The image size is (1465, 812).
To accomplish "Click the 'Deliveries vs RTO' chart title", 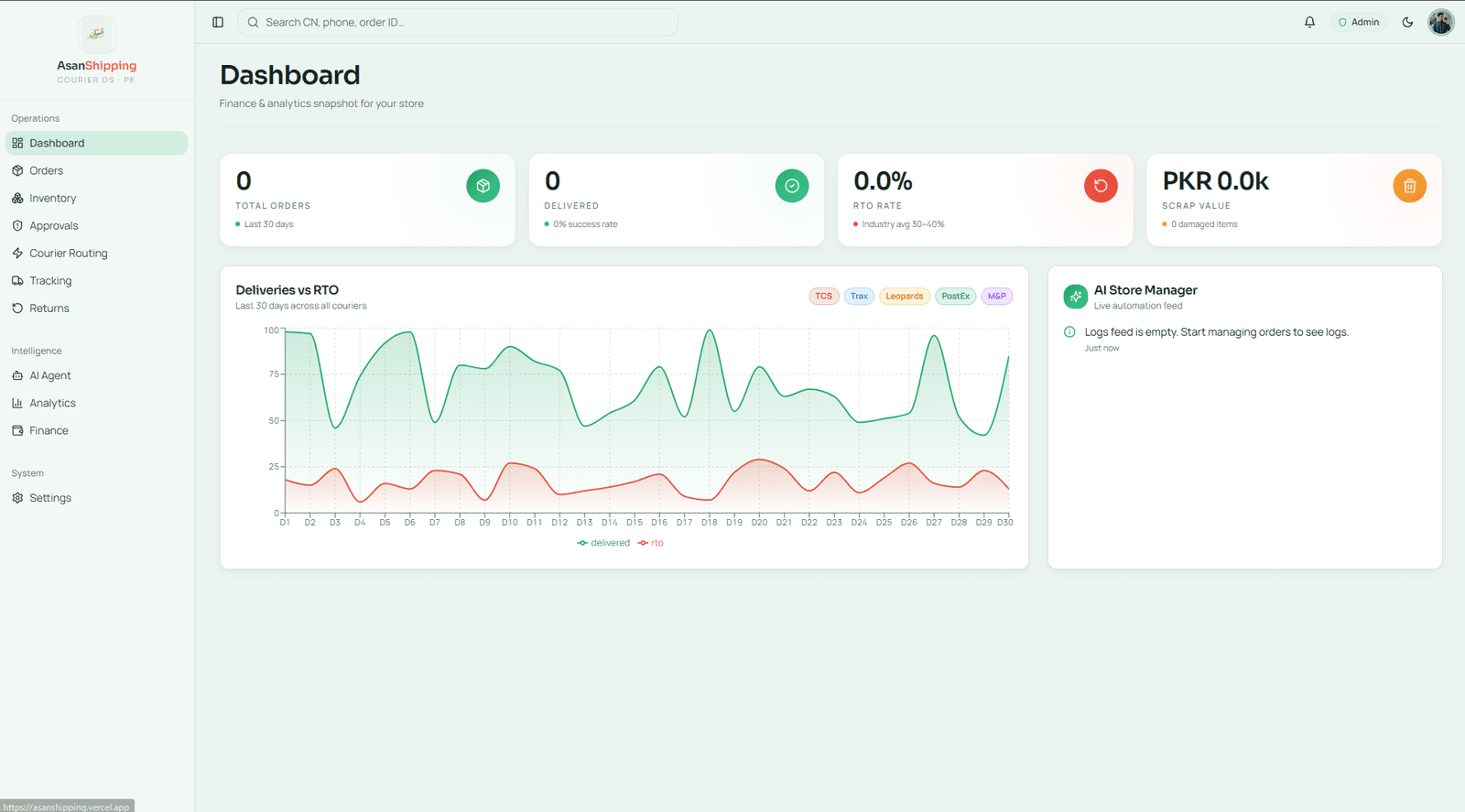I will (x=287, y=290).
